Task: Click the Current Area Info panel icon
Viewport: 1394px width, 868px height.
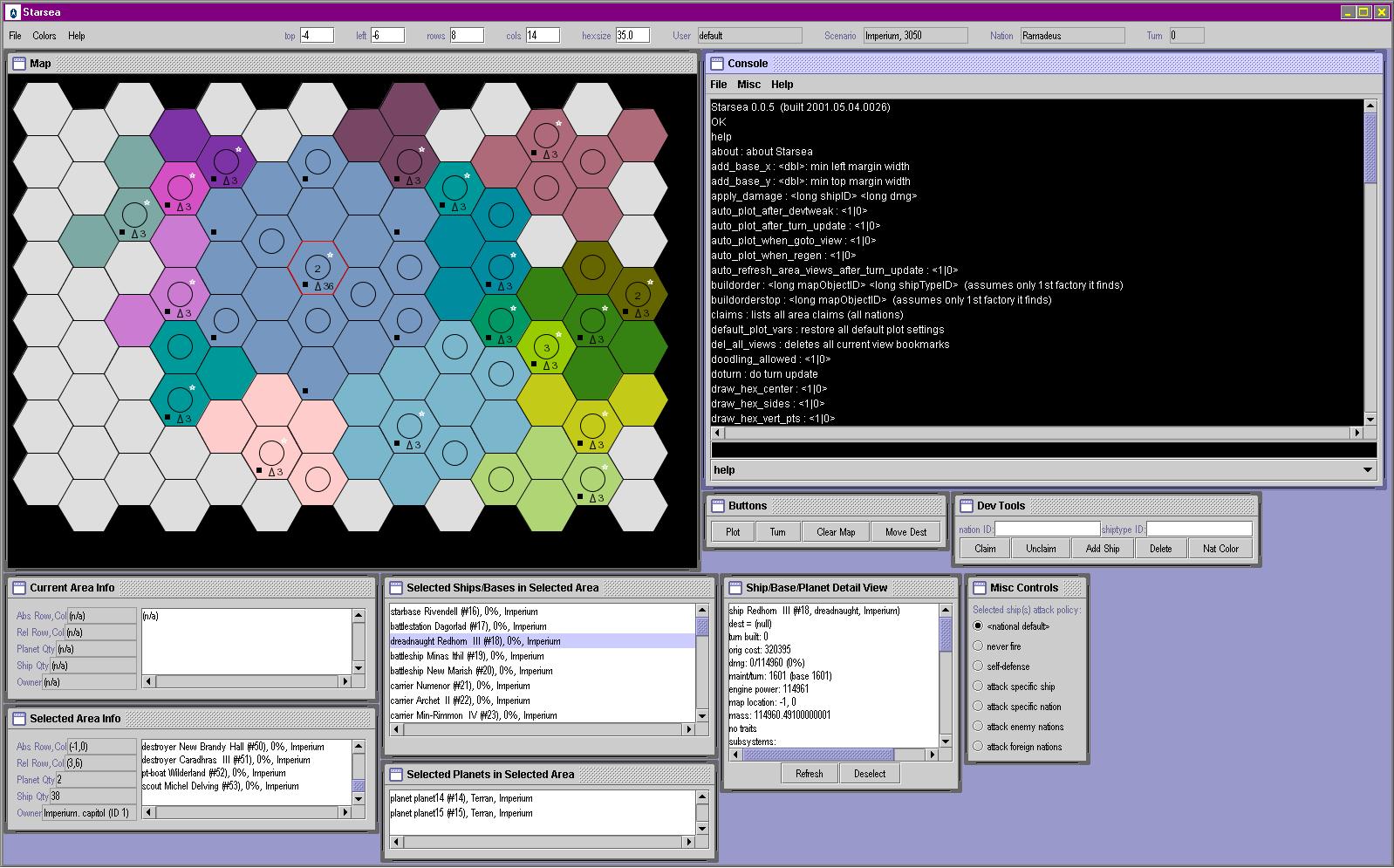Action: (x=19, y=588)
